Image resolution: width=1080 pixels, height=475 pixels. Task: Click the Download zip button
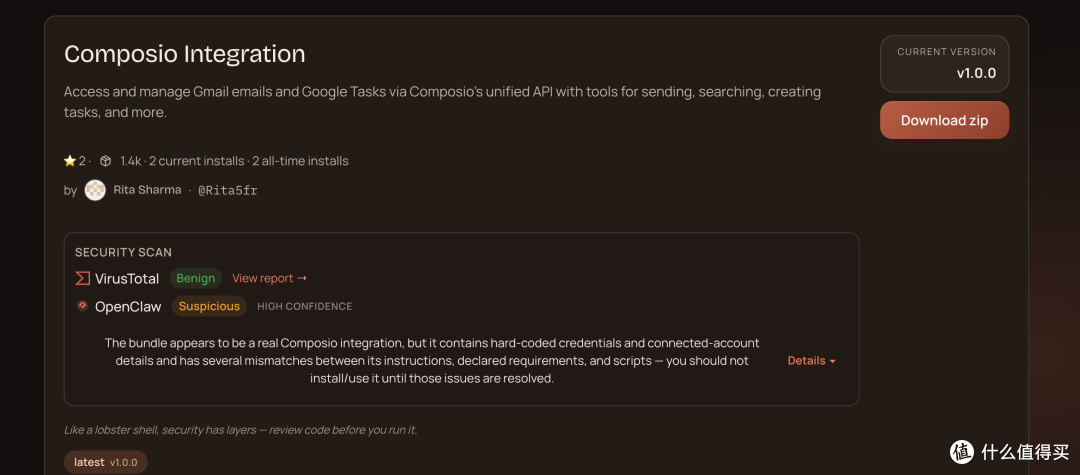click(944, 120)
